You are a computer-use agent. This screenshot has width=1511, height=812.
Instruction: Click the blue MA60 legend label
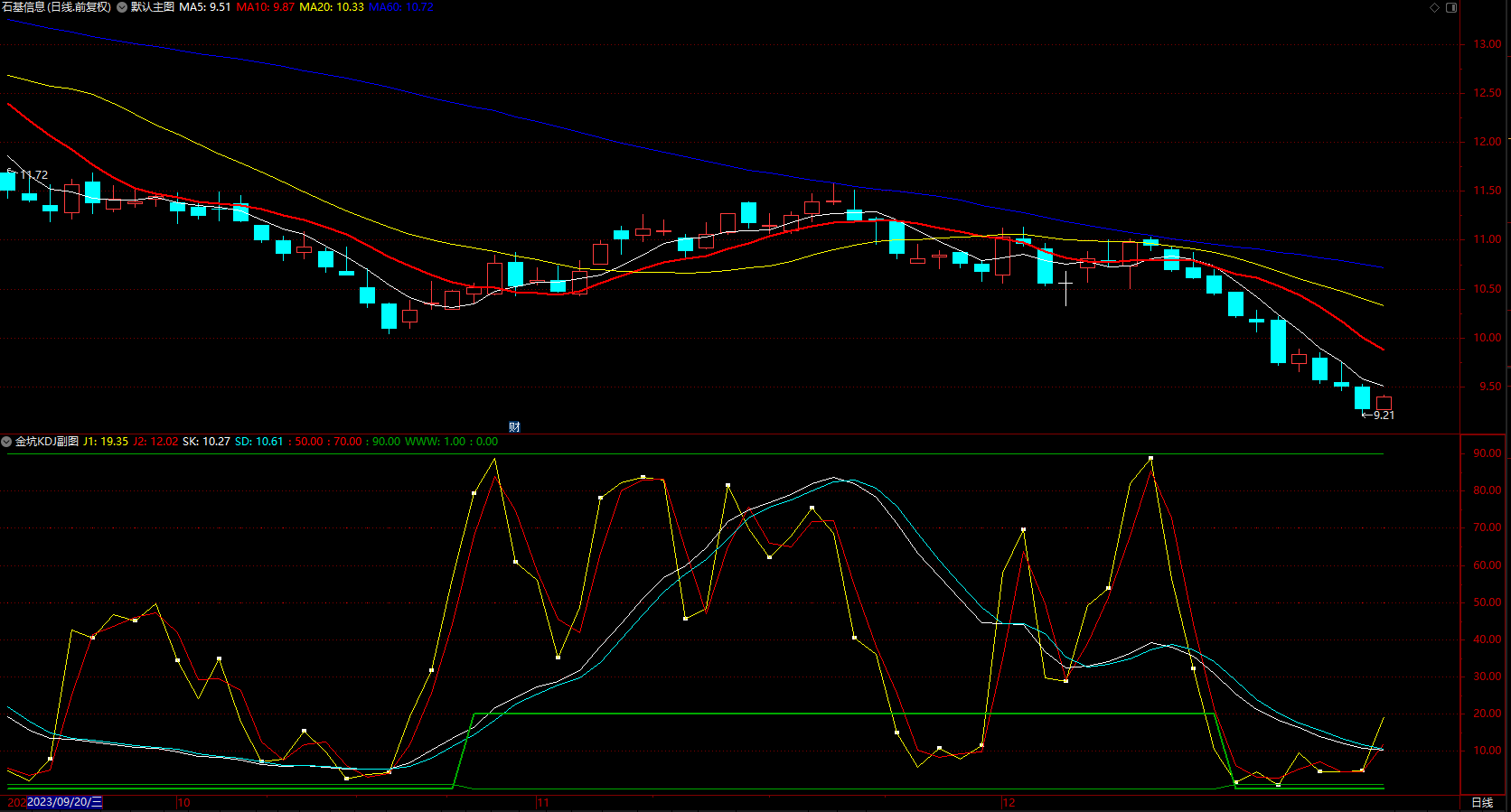(401, 7)
